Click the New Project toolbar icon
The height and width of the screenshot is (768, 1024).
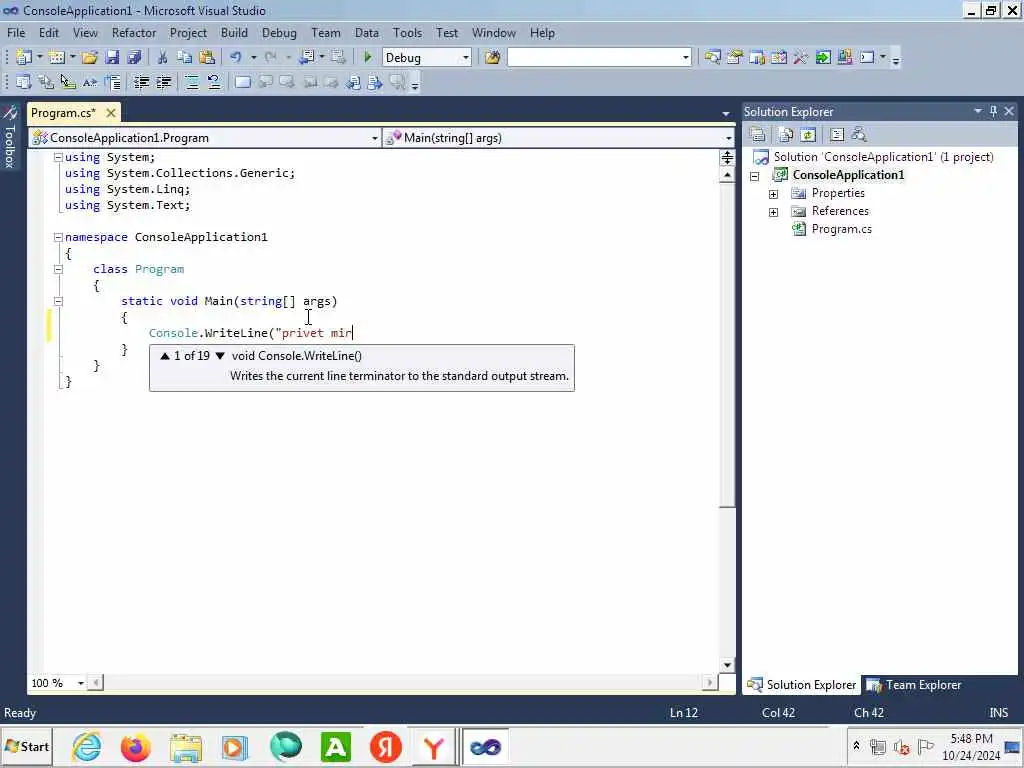click(24, 57)
